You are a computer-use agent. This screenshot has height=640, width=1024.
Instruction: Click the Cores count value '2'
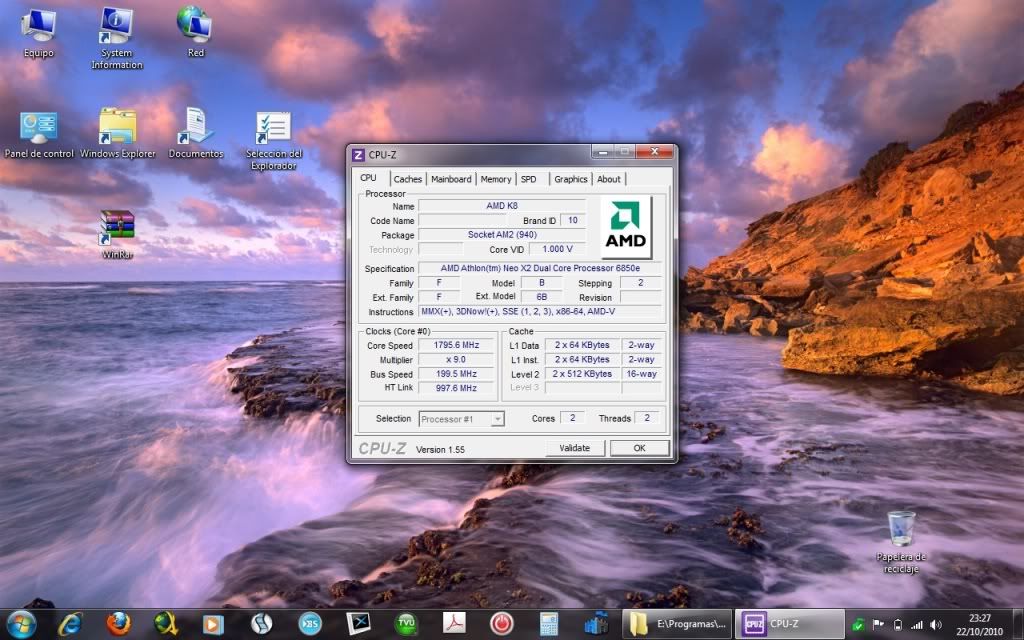click(572, 418)
